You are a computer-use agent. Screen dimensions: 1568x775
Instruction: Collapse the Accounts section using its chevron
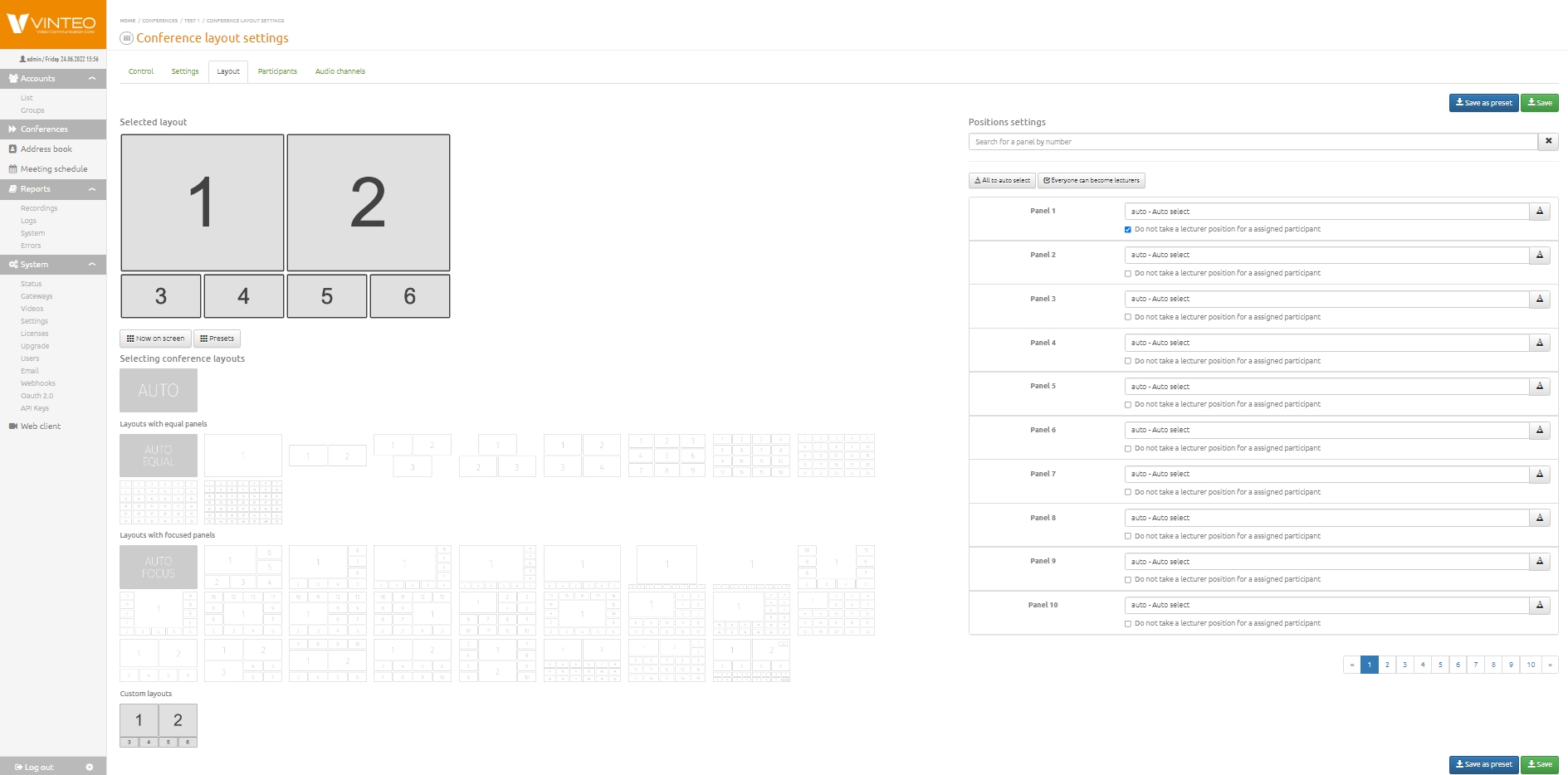tap(92, 79)
